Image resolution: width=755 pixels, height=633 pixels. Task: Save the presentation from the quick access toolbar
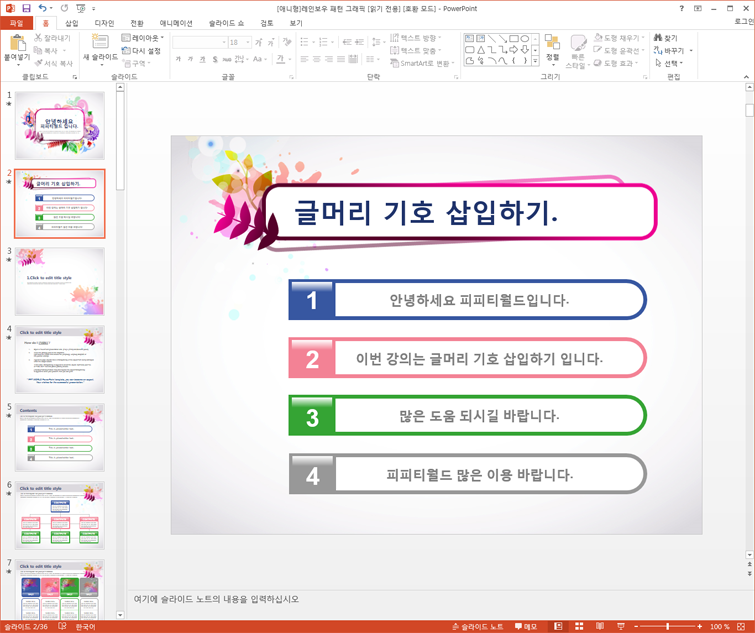(26, 8)
